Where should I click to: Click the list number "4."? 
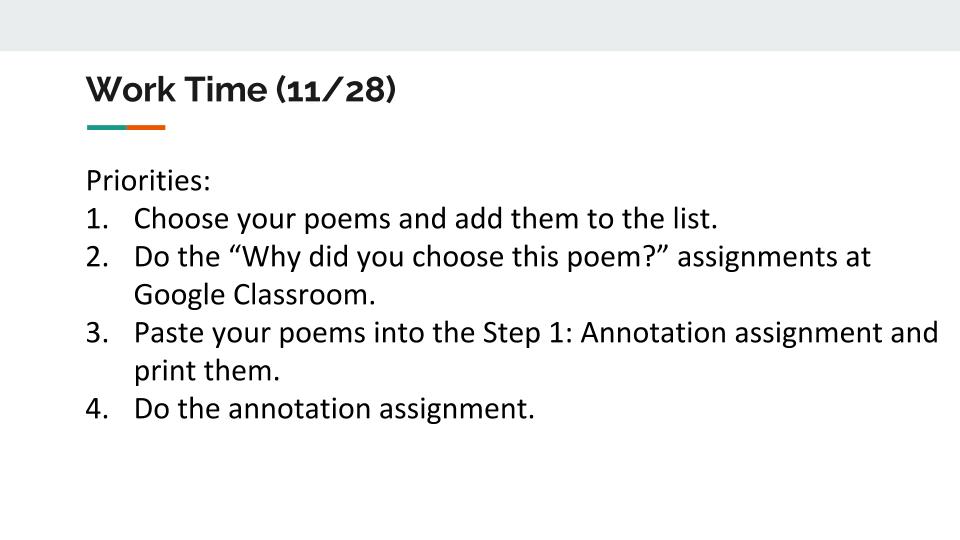point(97,409)
